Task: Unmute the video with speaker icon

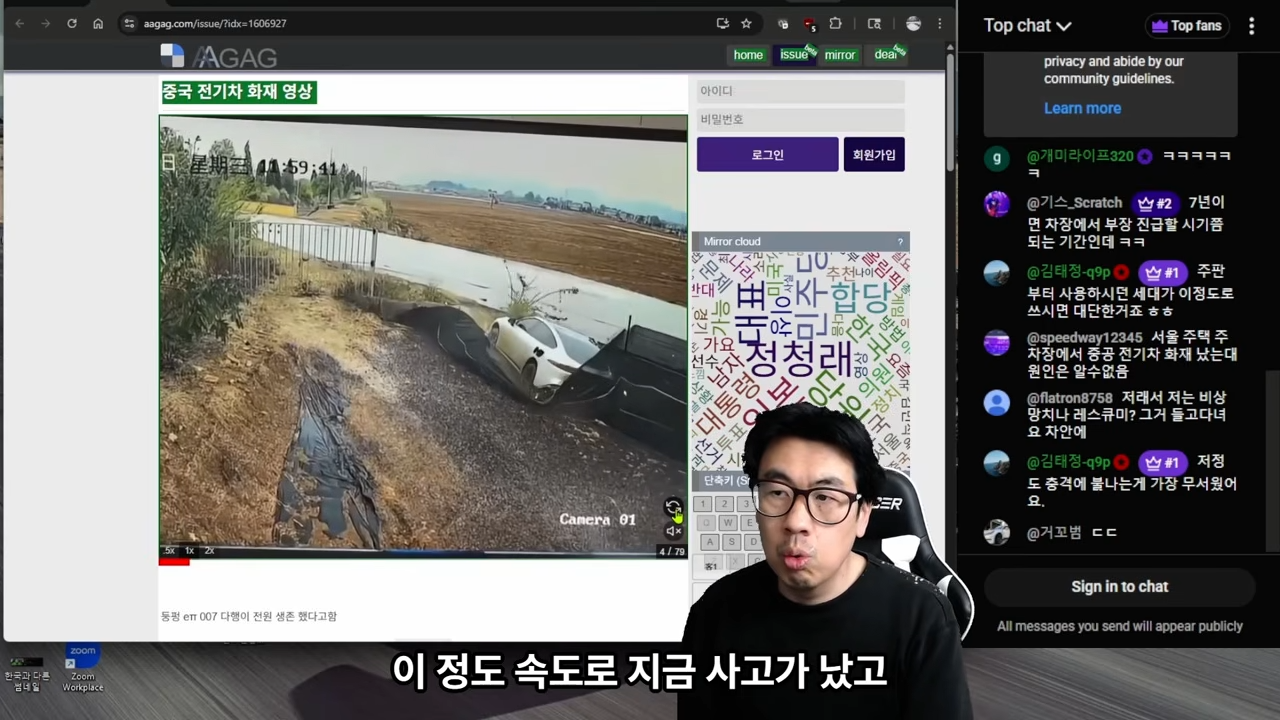Action: (673, 531)
